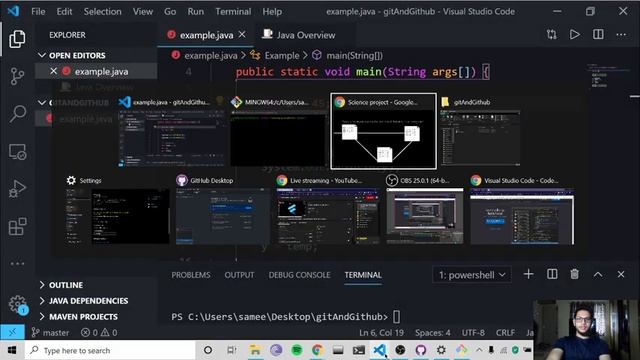The width and height of the screenshot is (640, 360).
Task: Close example.java in Open Editors list
Action: tap(53, 71)
